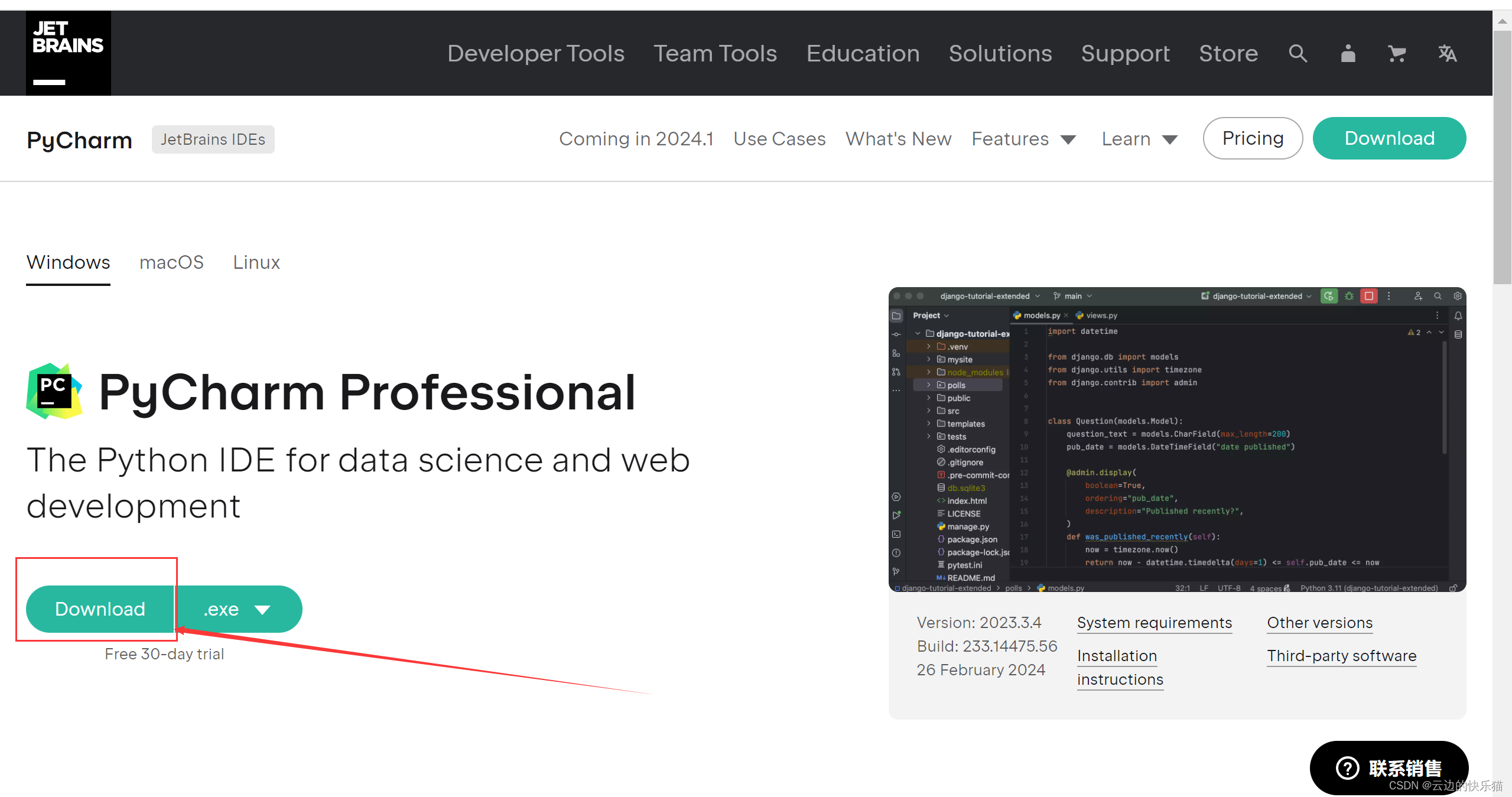This screenshot has height=797, width=1512.
Task: Click the header Download button
Action: coord(1389,138)
